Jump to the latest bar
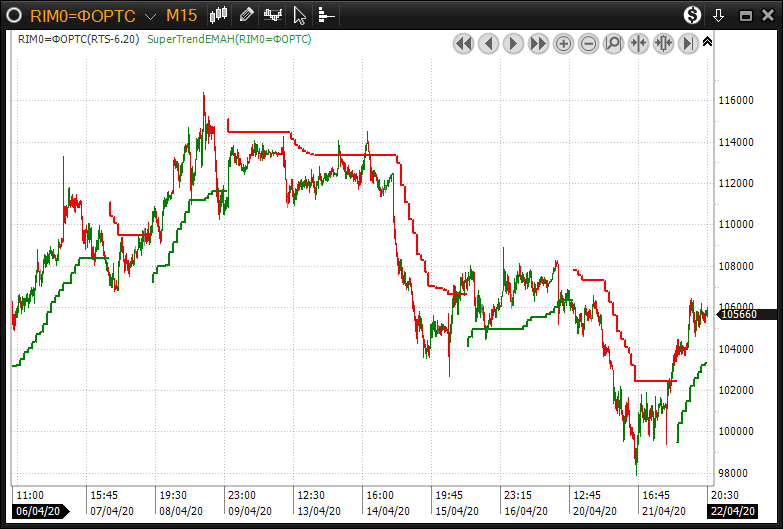The width and height of the screenshot is (783, 529). point(688,43)
